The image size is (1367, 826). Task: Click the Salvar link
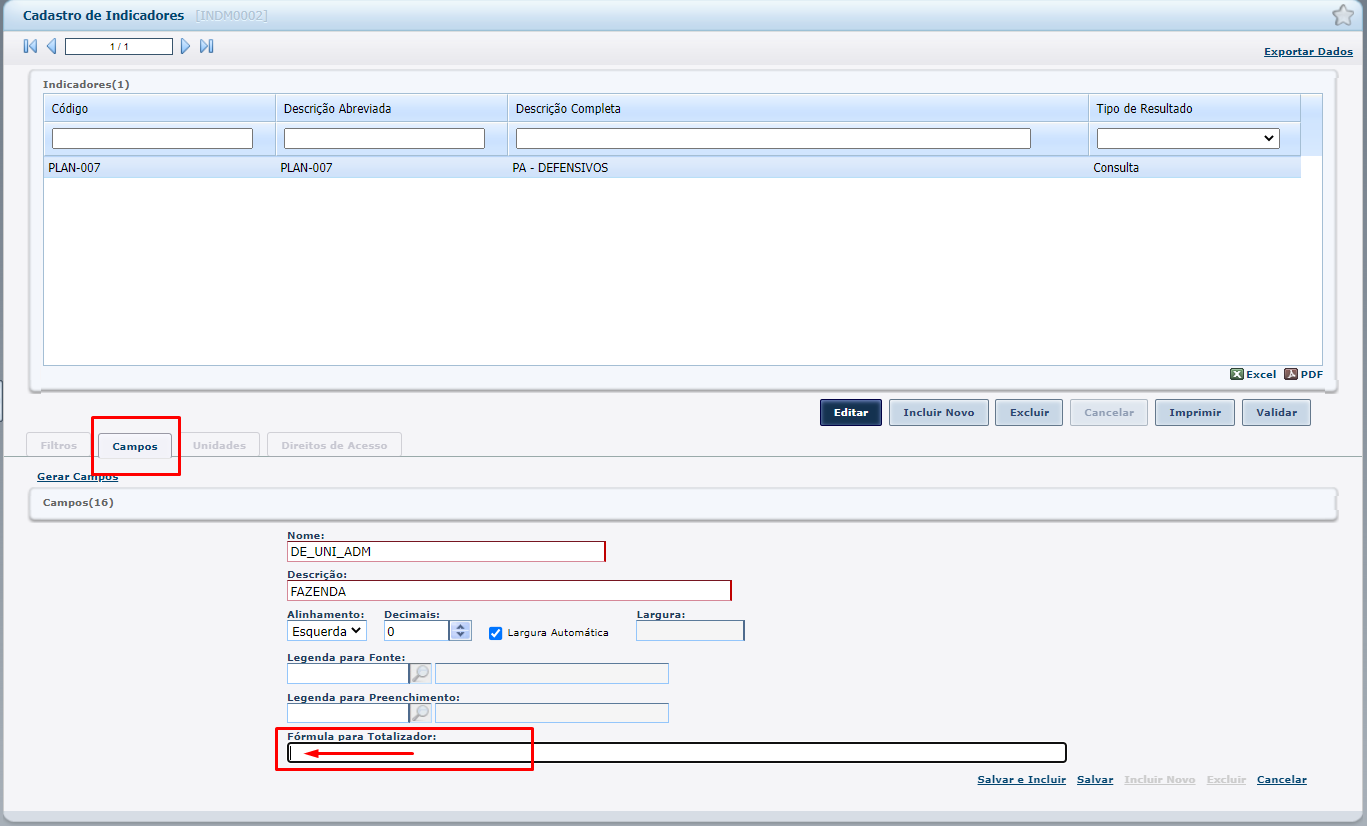[x=1095, y=779]
